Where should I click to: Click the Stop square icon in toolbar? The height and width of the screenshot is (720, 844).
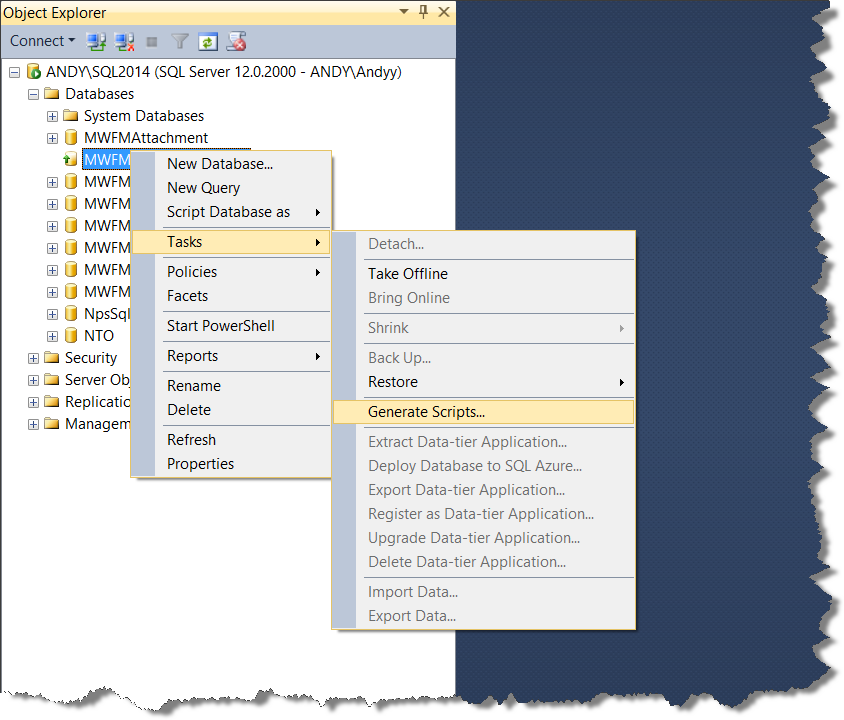coord(152,42)
